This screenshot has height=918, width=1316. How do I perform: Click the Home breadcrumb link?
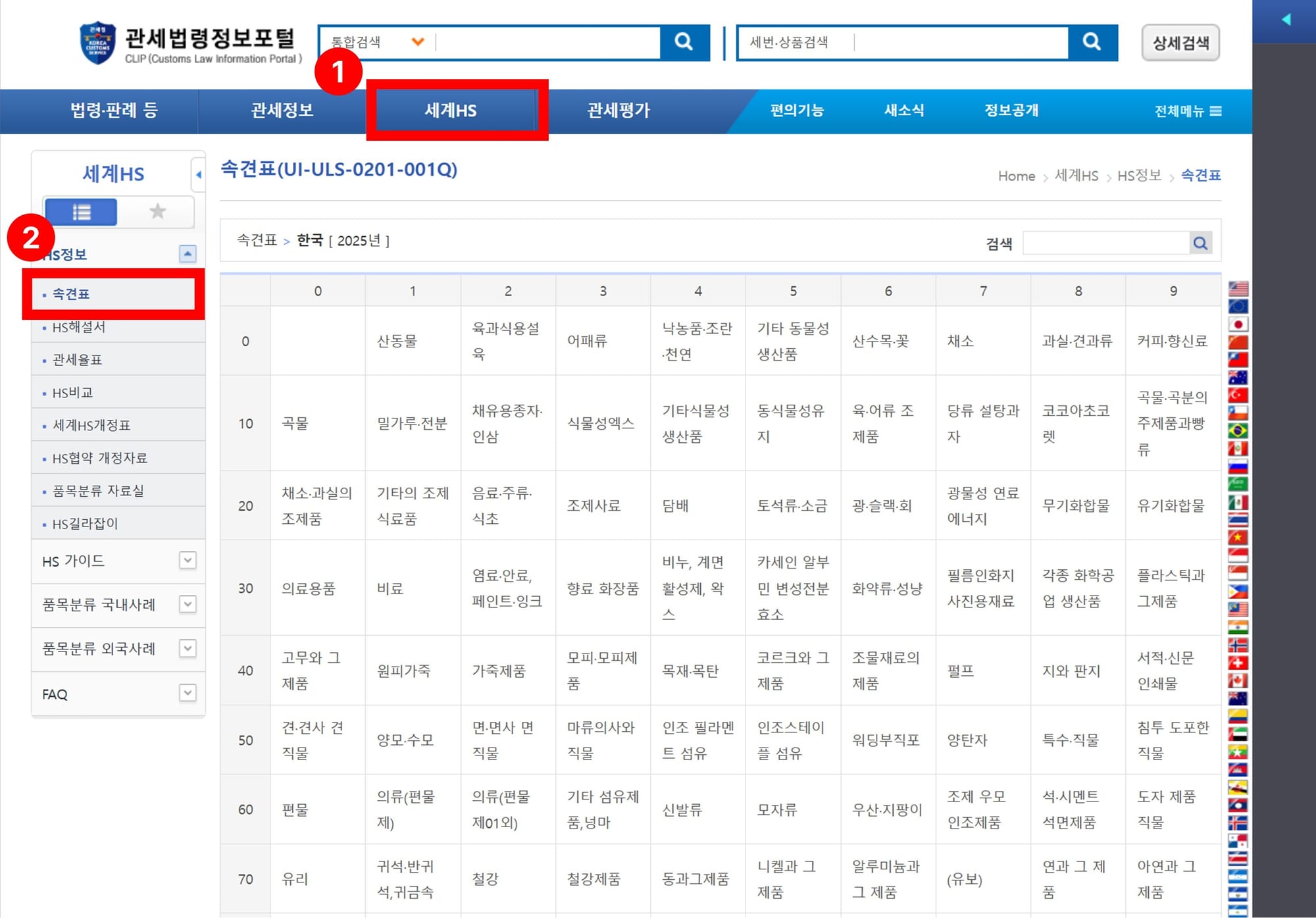click(x=1017, y=176)
